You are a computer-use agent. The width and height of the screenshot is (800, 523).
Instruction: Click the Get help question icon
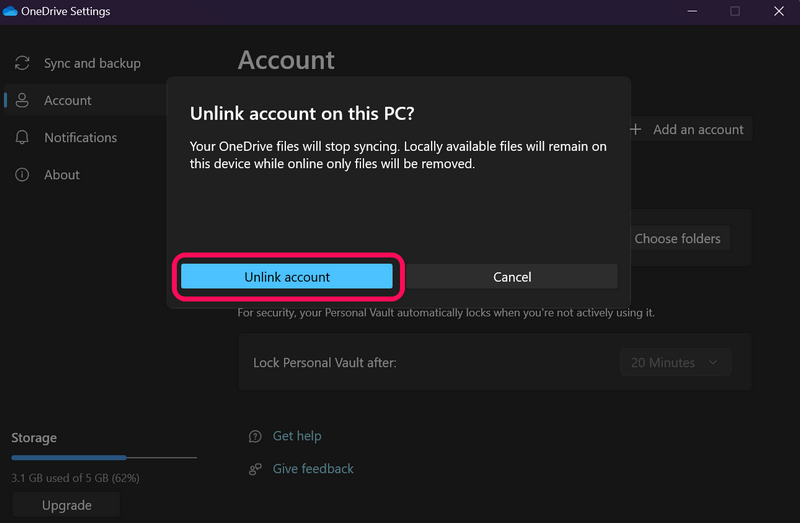(x=255, y=436)
